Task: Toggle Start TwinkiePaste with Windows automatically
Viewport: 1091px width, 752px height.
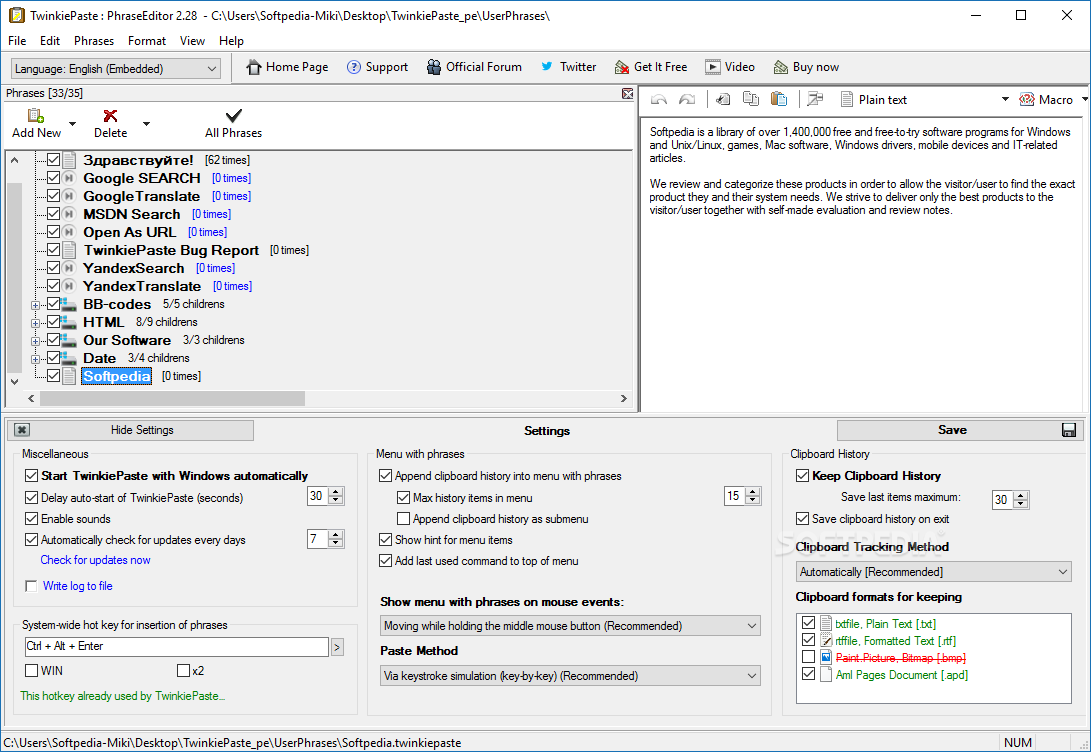Action: [x=31, y=476]
